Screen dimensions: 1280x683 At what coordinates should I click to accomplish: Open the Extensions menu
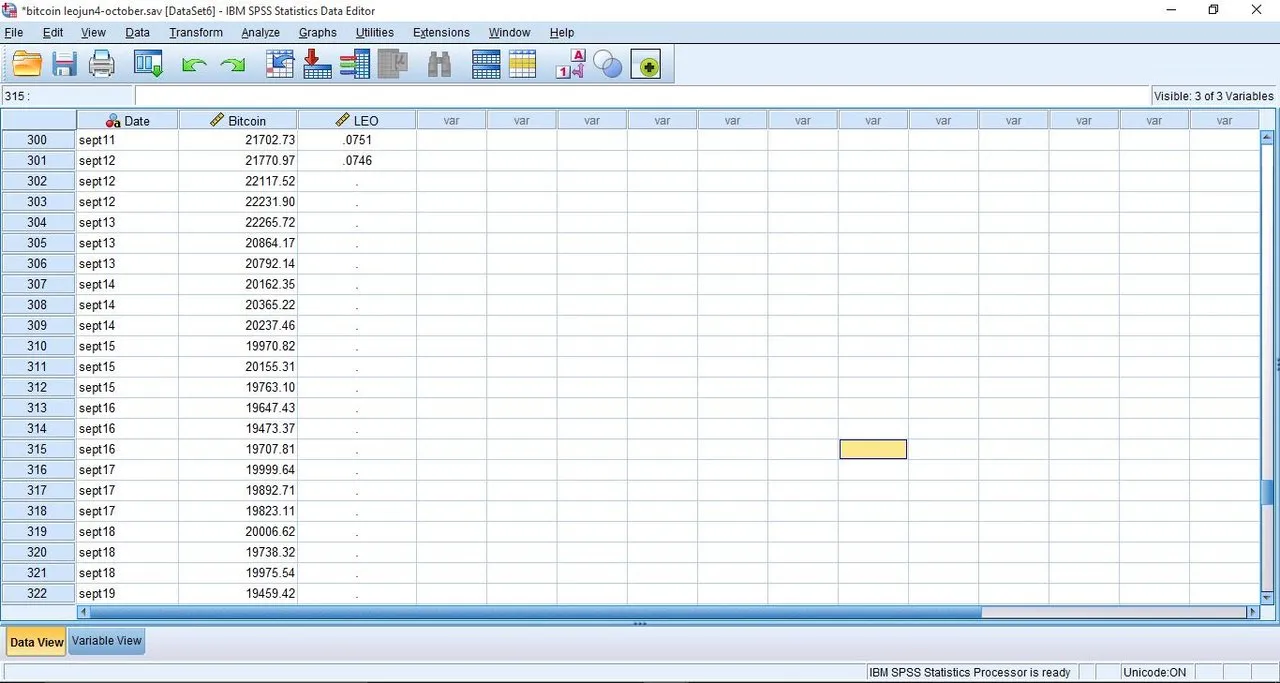(441, 32)
